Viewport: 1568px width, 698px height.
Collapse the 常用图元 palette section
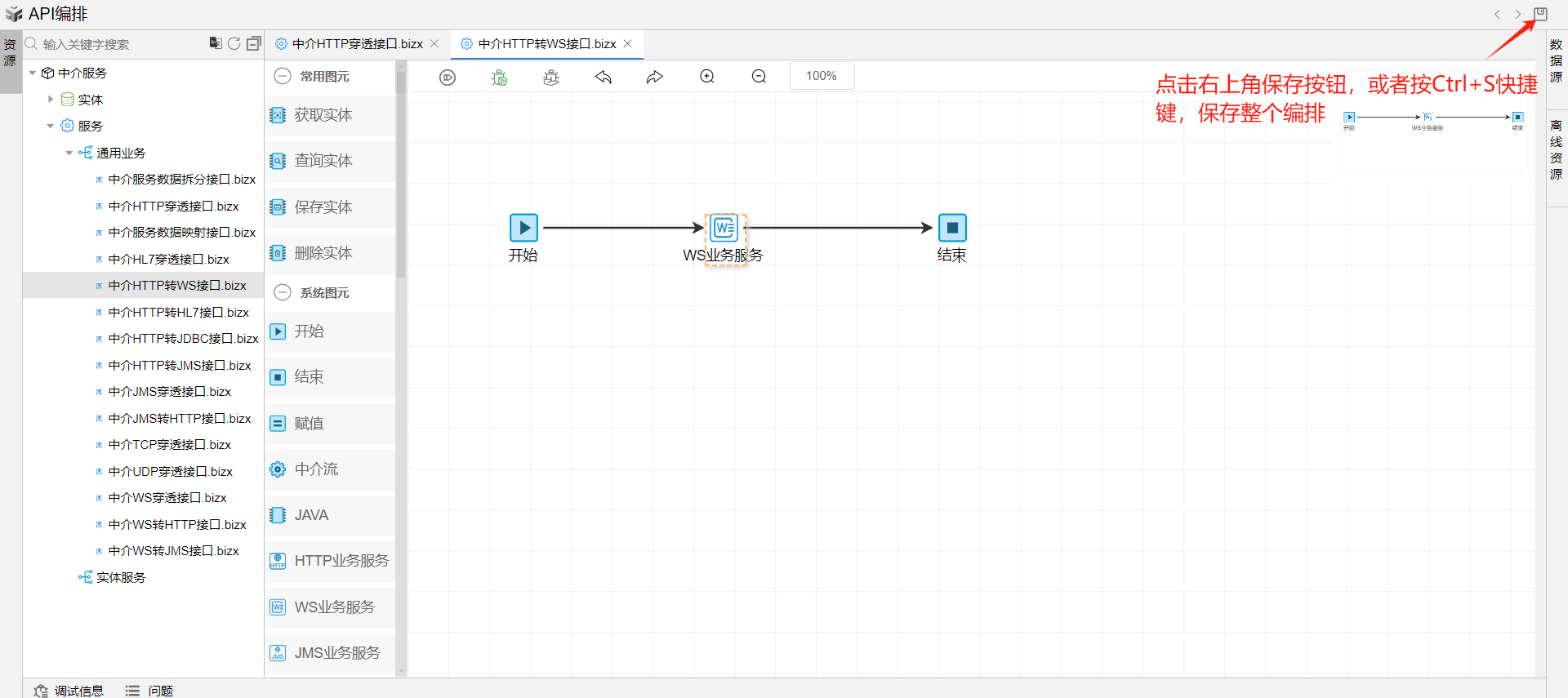283,76
